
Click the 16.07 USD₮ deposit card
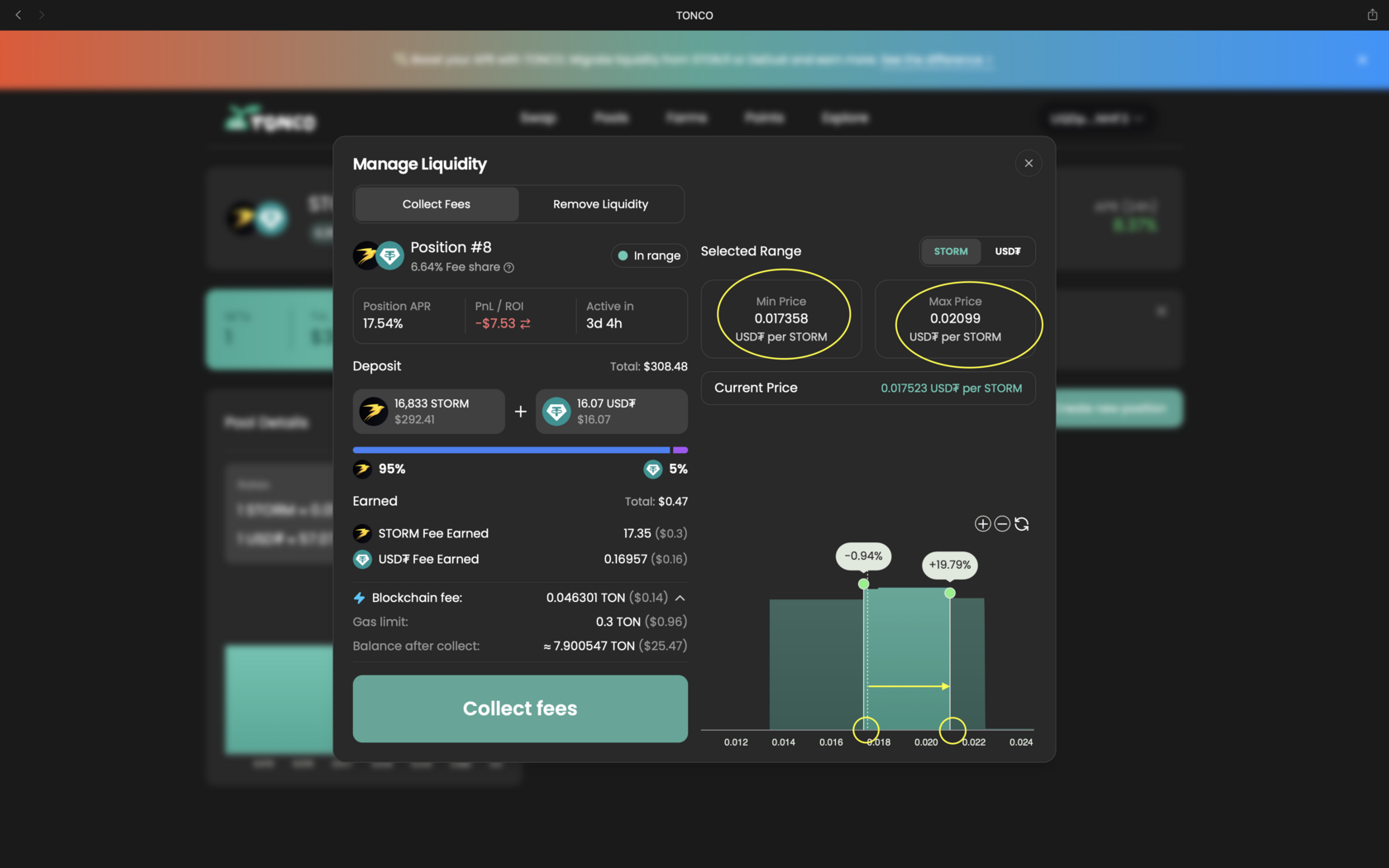[612, 411]
